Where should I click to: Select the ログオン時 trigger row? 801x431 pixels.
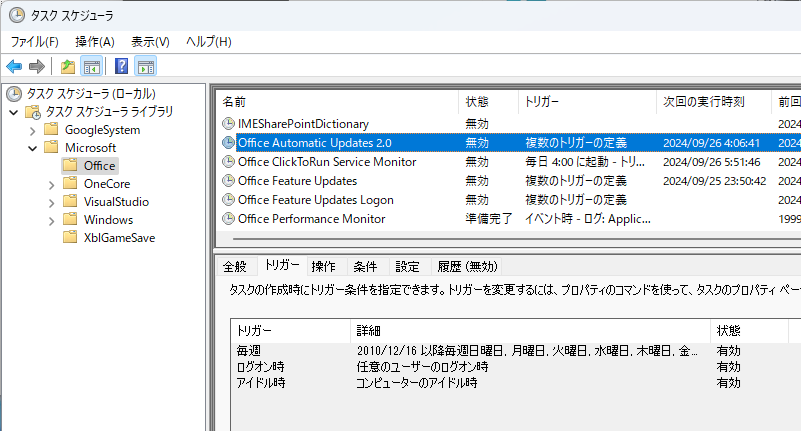[516, 367]
